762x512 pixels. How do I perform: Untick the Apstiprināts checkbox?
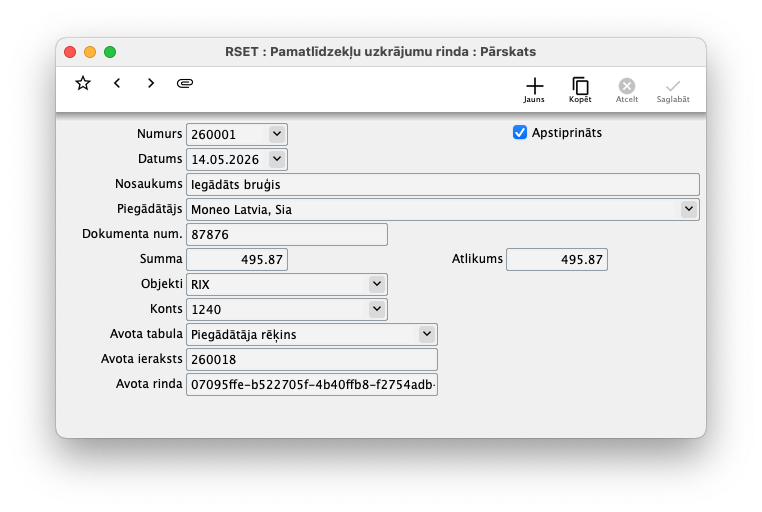tap(520, 132)
